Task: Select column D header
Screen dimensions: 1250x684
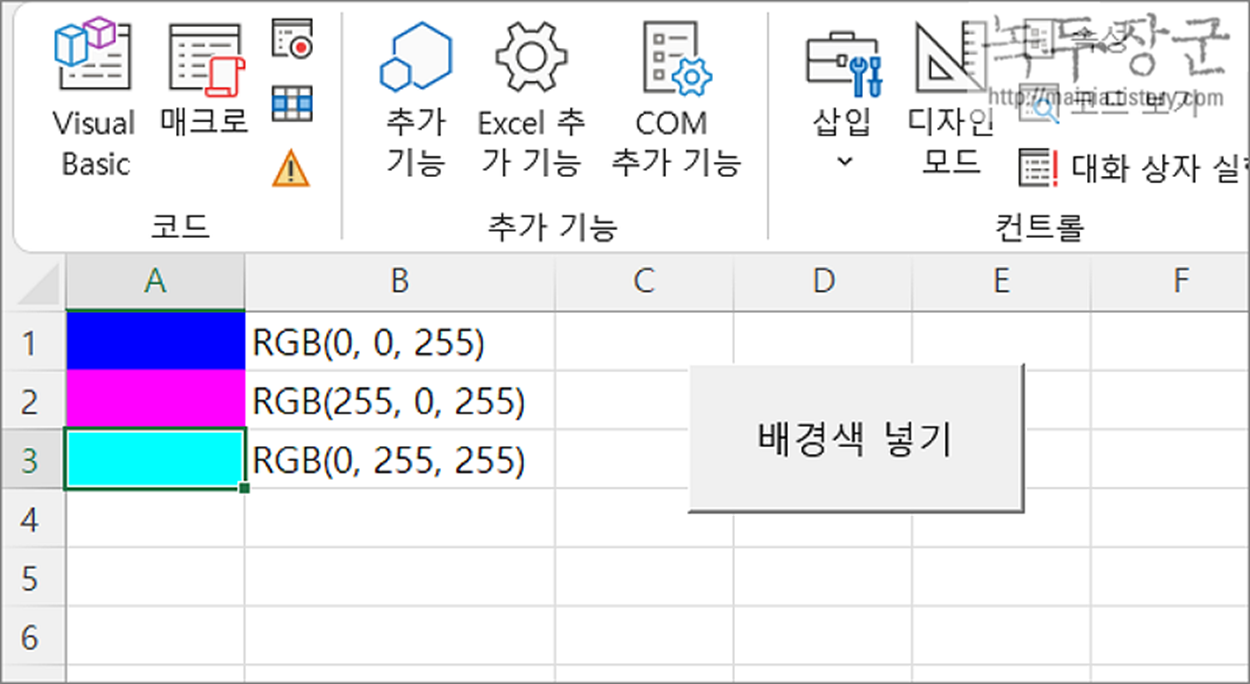Action: [x=823, y=281]
